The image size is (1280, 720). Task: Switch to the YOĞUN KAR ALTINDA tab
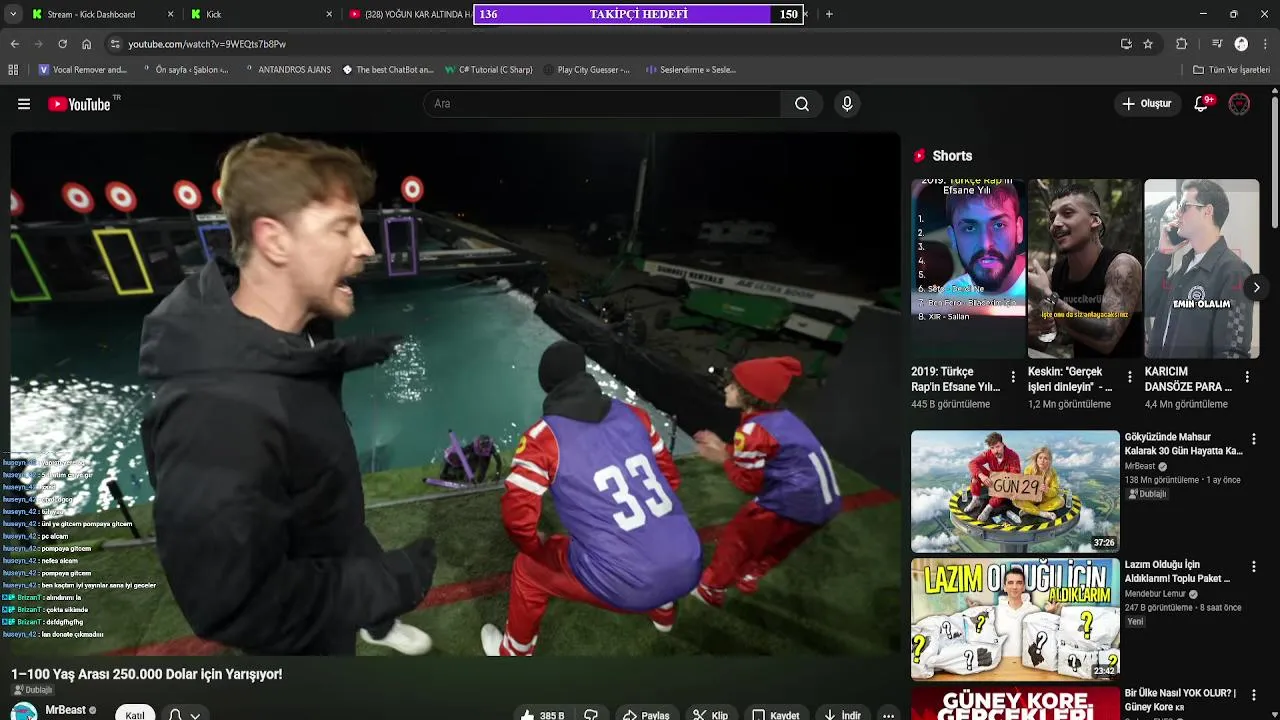tap(409, 14)
